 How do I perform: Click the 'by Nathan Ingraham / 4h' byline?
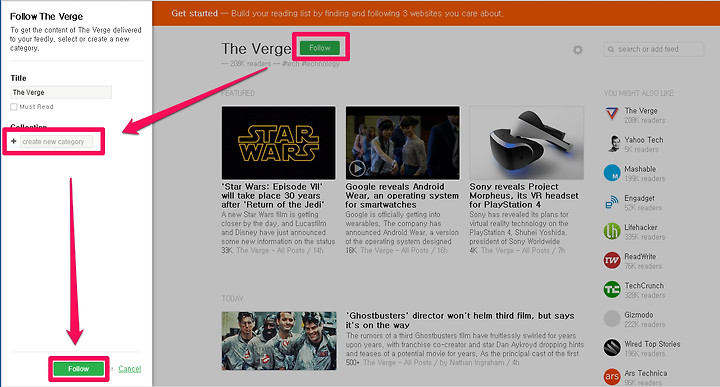(479, 362)
